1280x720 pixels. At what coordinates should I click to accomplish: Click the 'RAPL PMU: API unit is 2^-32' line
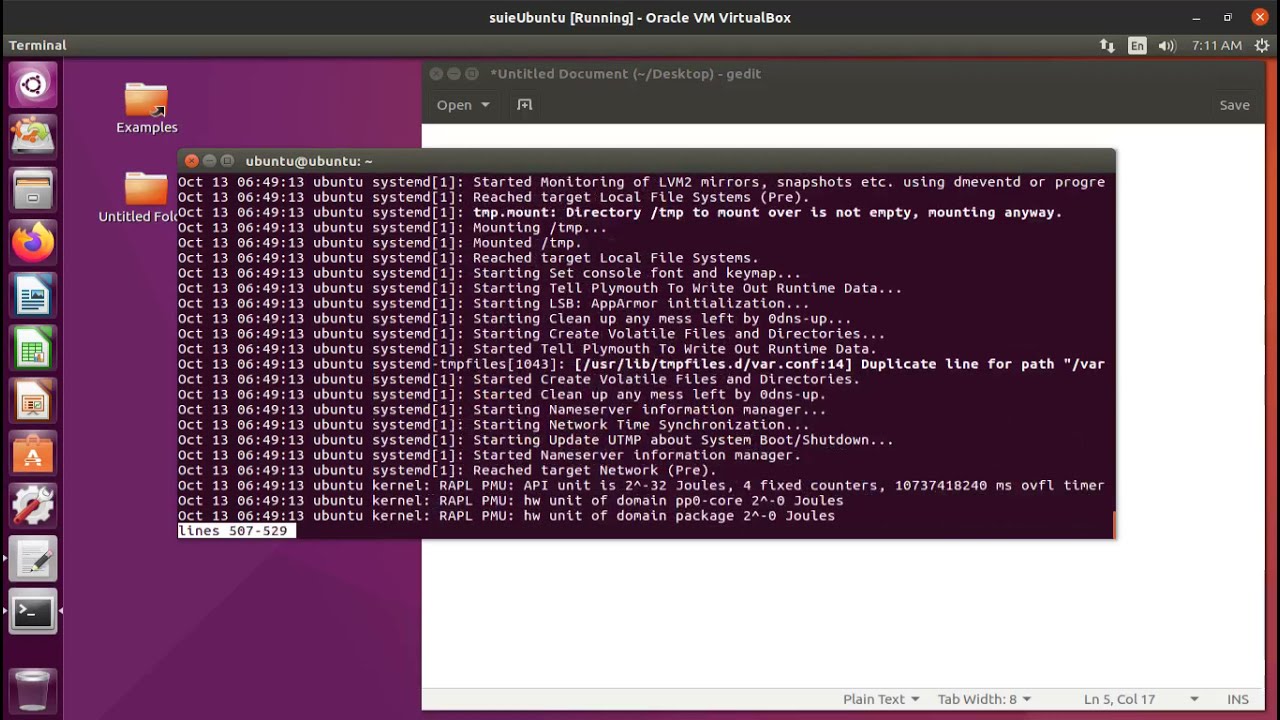point(641,485)
